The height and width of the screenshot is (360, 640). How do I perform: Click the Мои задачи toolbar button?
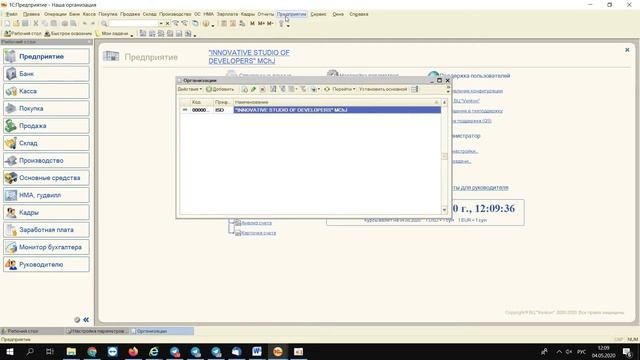[x=112, y=33]
